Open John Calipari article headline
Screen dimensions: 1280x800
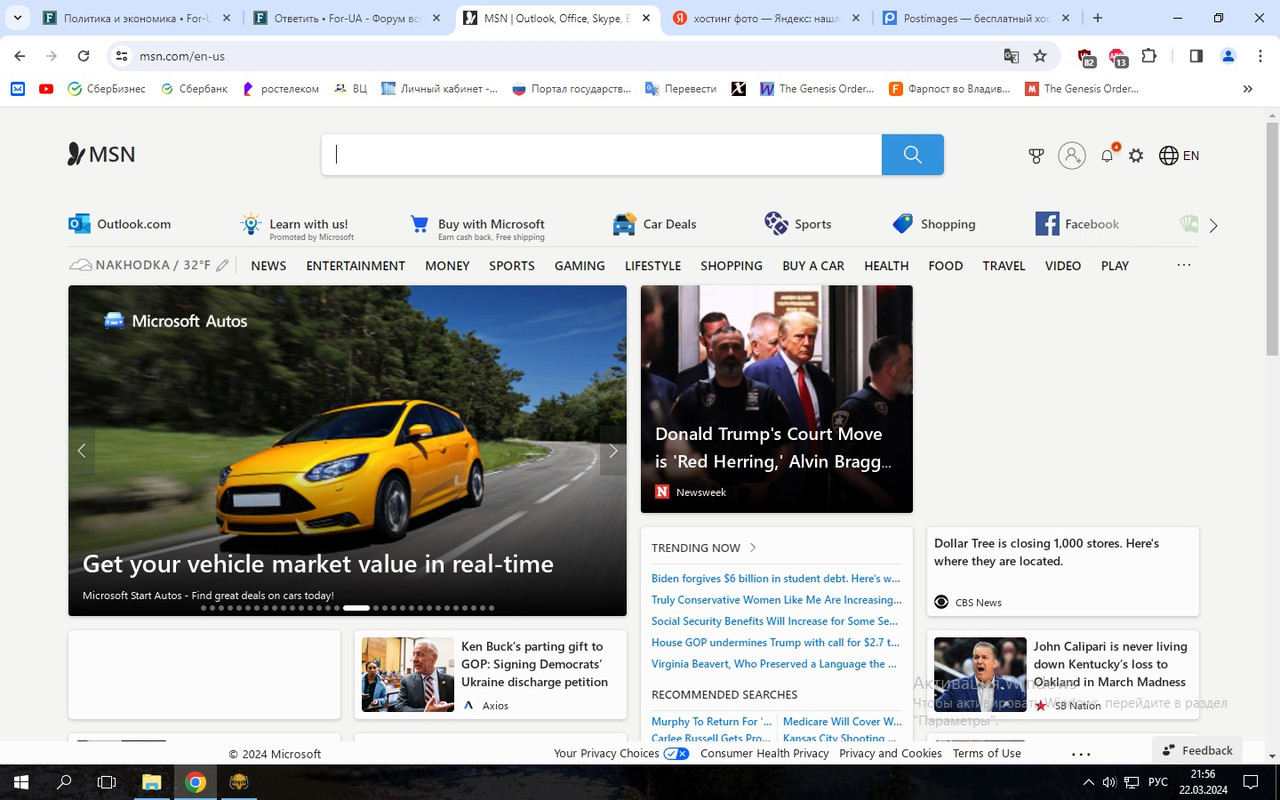[x=1110, y=664]
